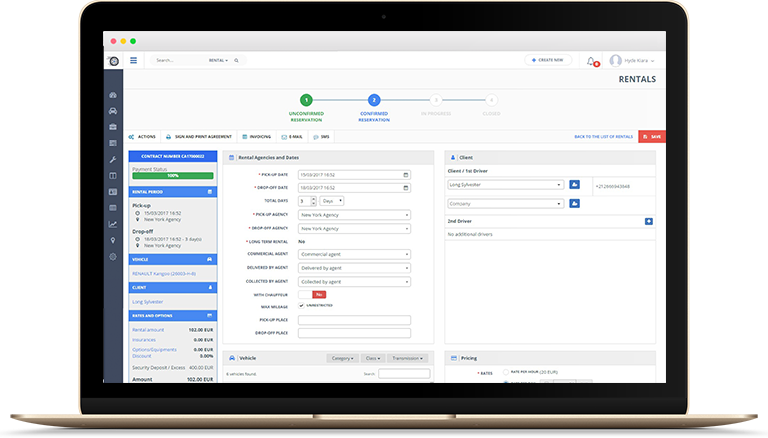Image resolution: width=768 pixels, height=438 pixels.
Task: Click the Create New button
Action: pyautogui.click(x=548, y=60)
